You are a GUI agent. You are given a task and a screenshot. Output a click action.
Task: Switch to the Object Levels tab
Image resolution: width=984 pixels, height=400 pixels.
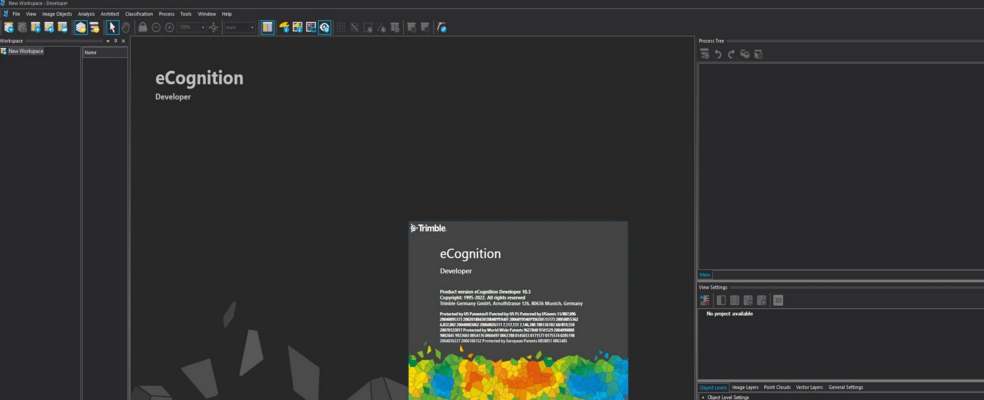713,387
